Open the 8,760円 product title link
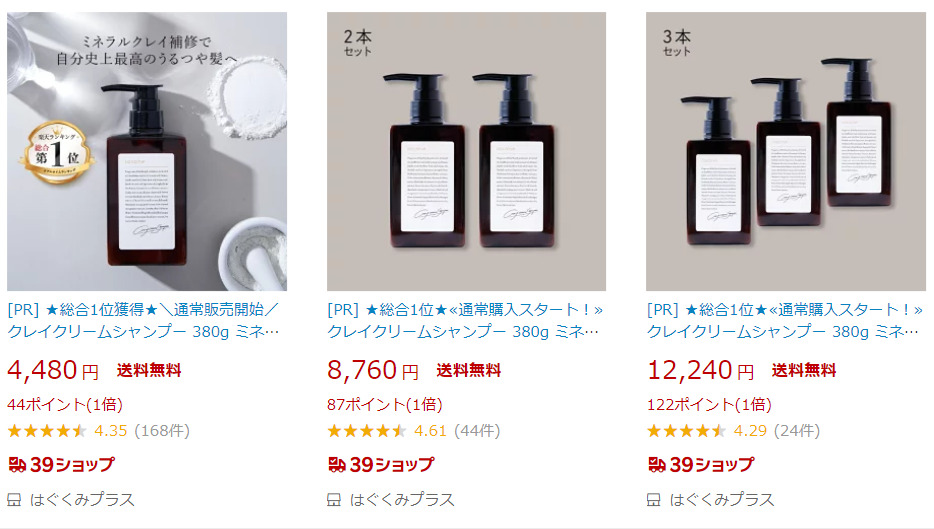 pyautogui.click(x=465, y=320)
